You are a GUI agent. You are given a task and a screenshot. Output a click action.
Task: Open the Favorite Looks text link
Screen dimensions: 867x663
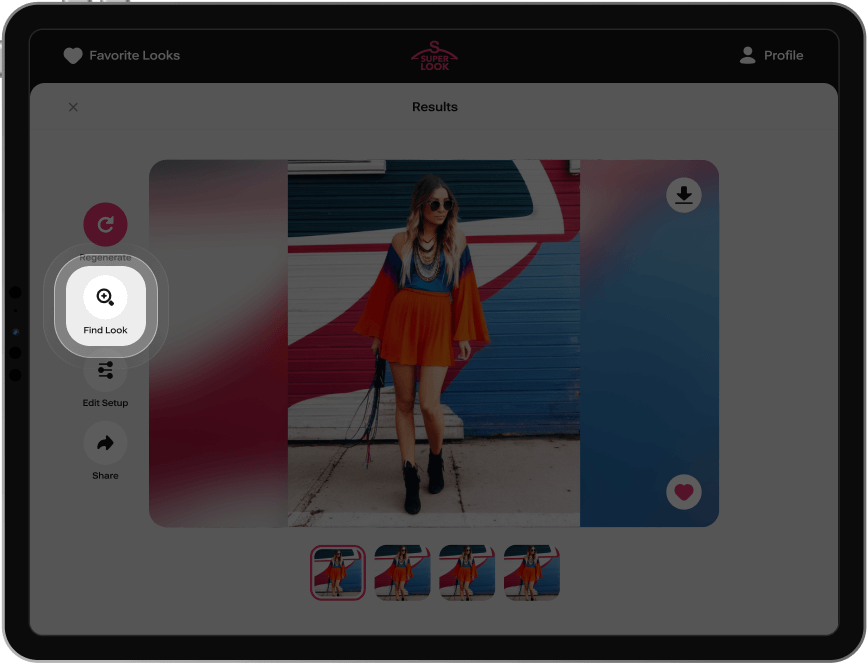click(x=134, y=56)
